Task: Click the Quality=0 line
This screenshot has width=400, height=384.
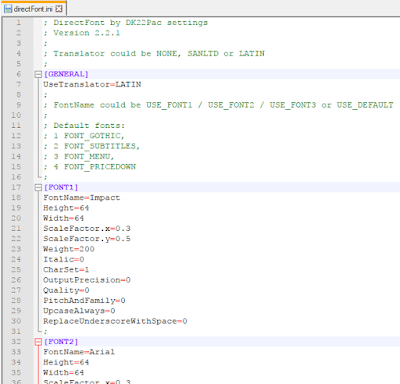Action: 66,290
